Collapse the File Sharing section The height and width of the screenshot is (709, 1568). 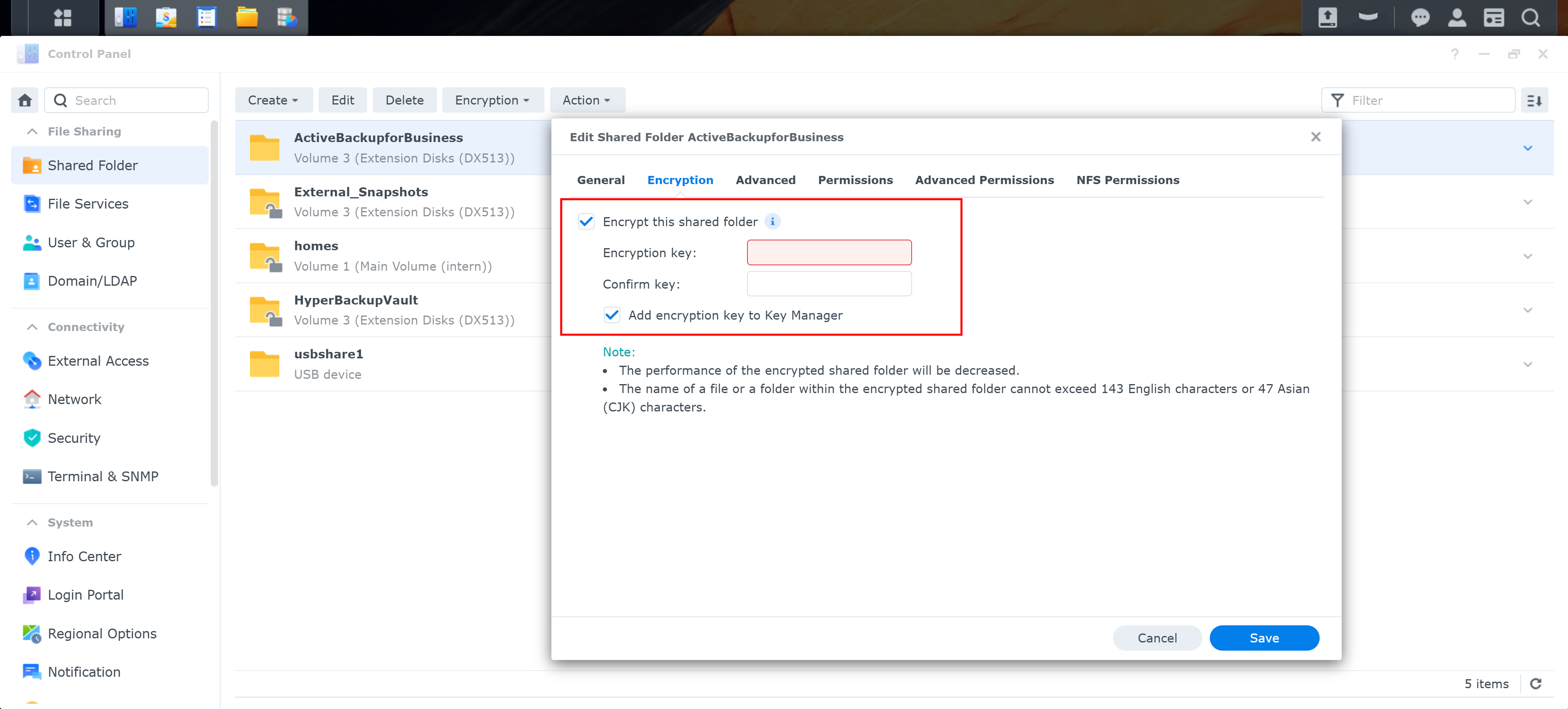click(x=32, y=131)
